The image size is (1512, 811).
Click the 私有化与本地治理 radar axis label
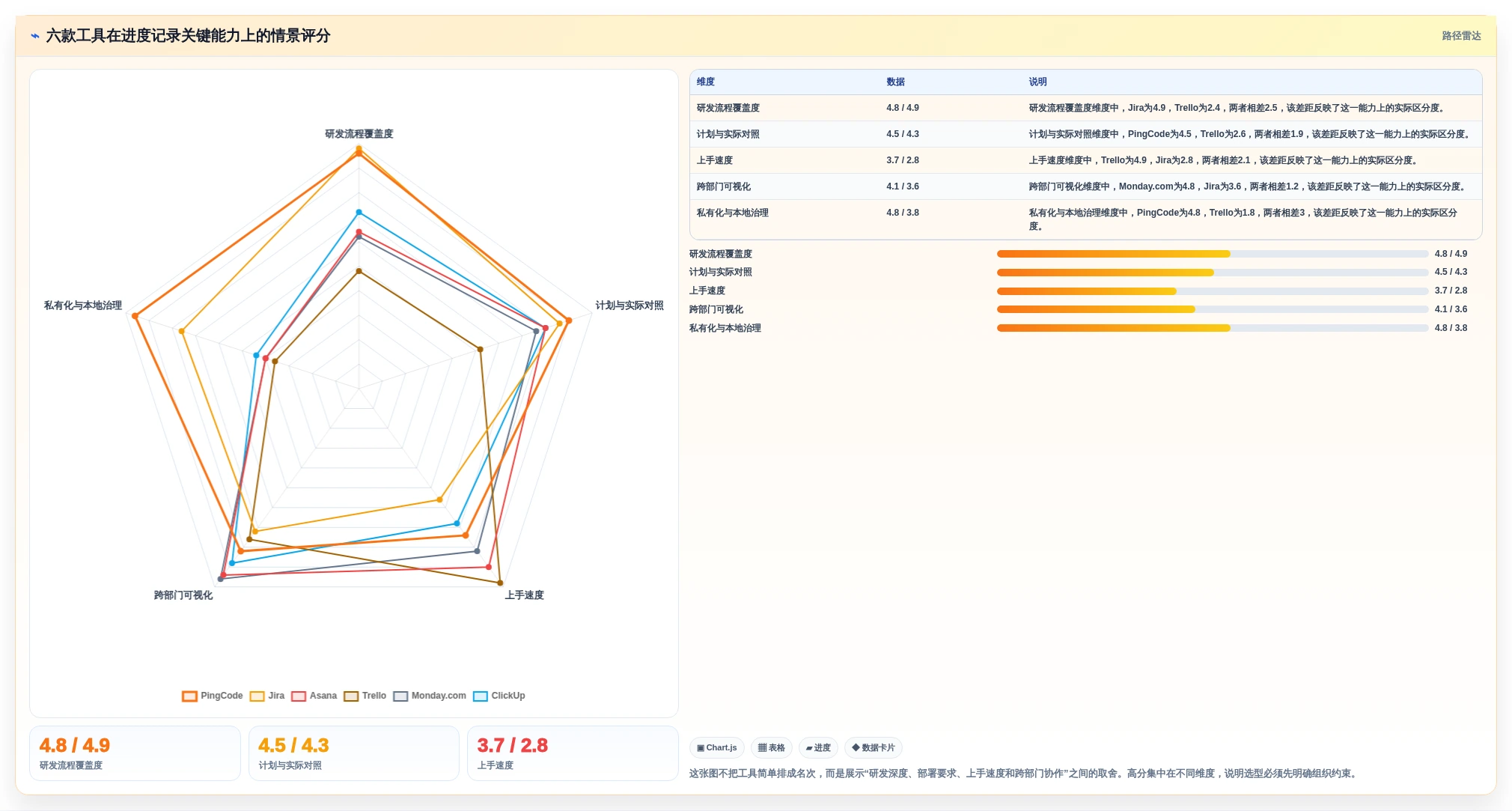coord(83,306)
